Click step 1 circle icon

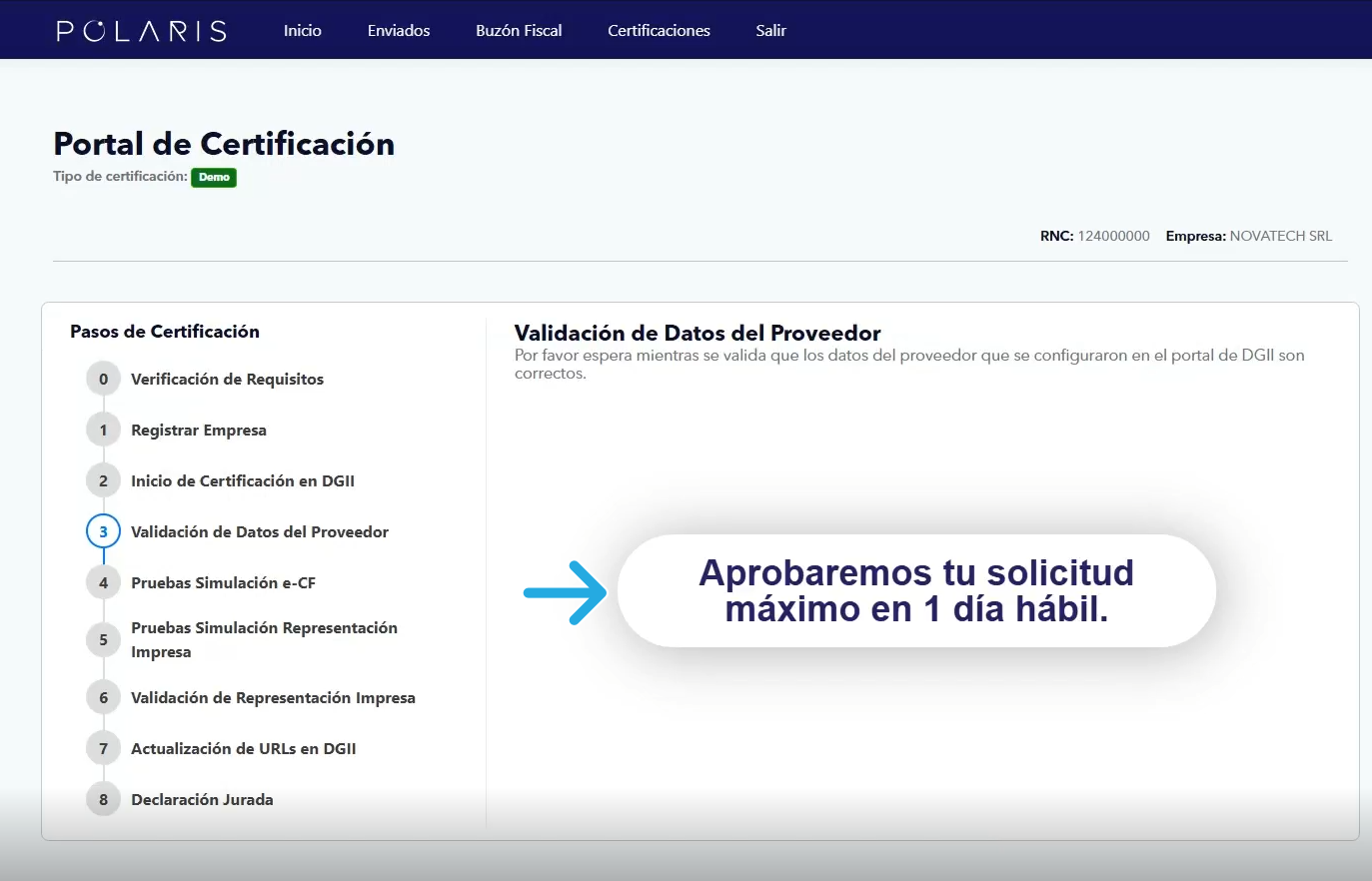coord(103,431)
